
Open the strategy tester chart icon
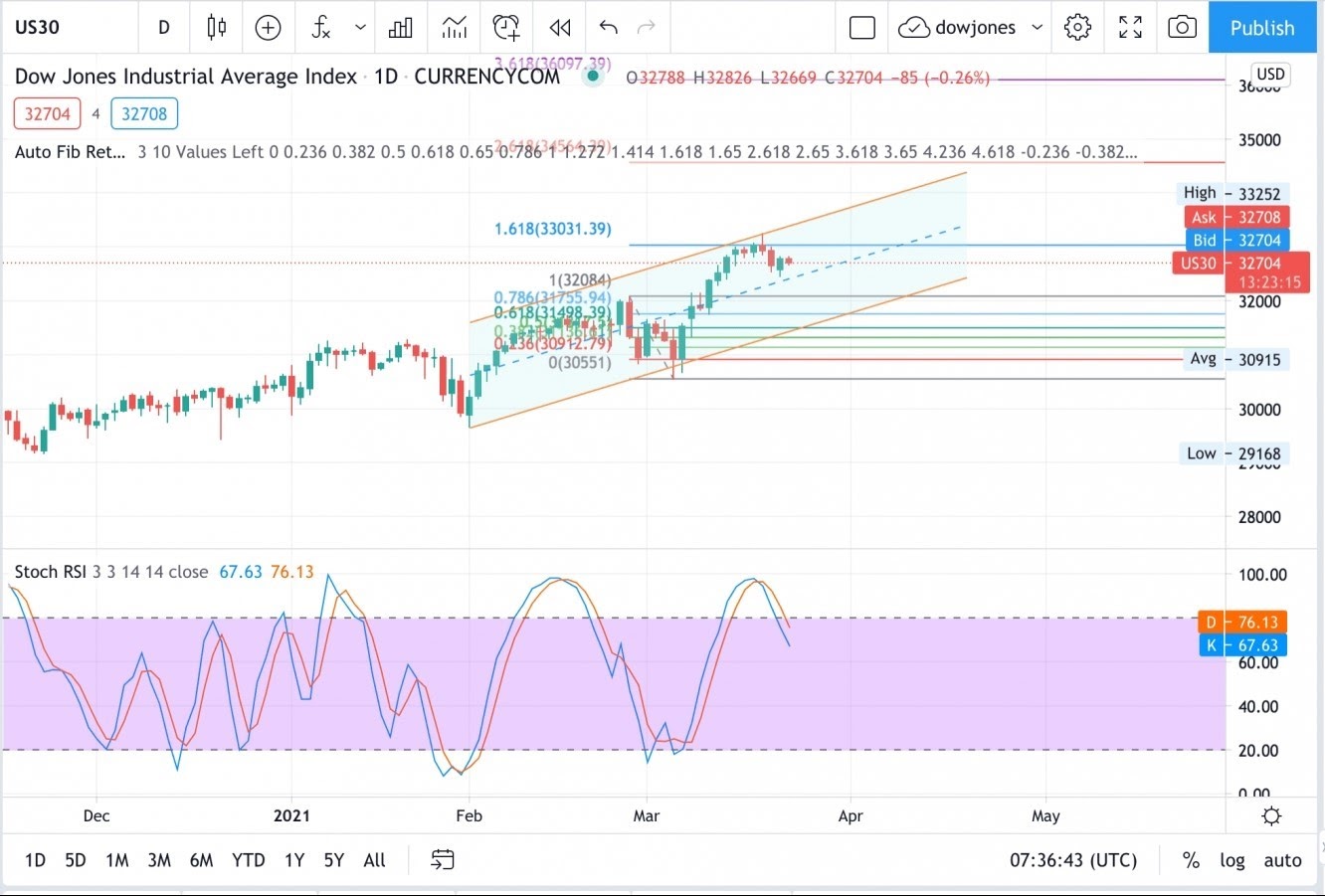(x=455, y=28)
